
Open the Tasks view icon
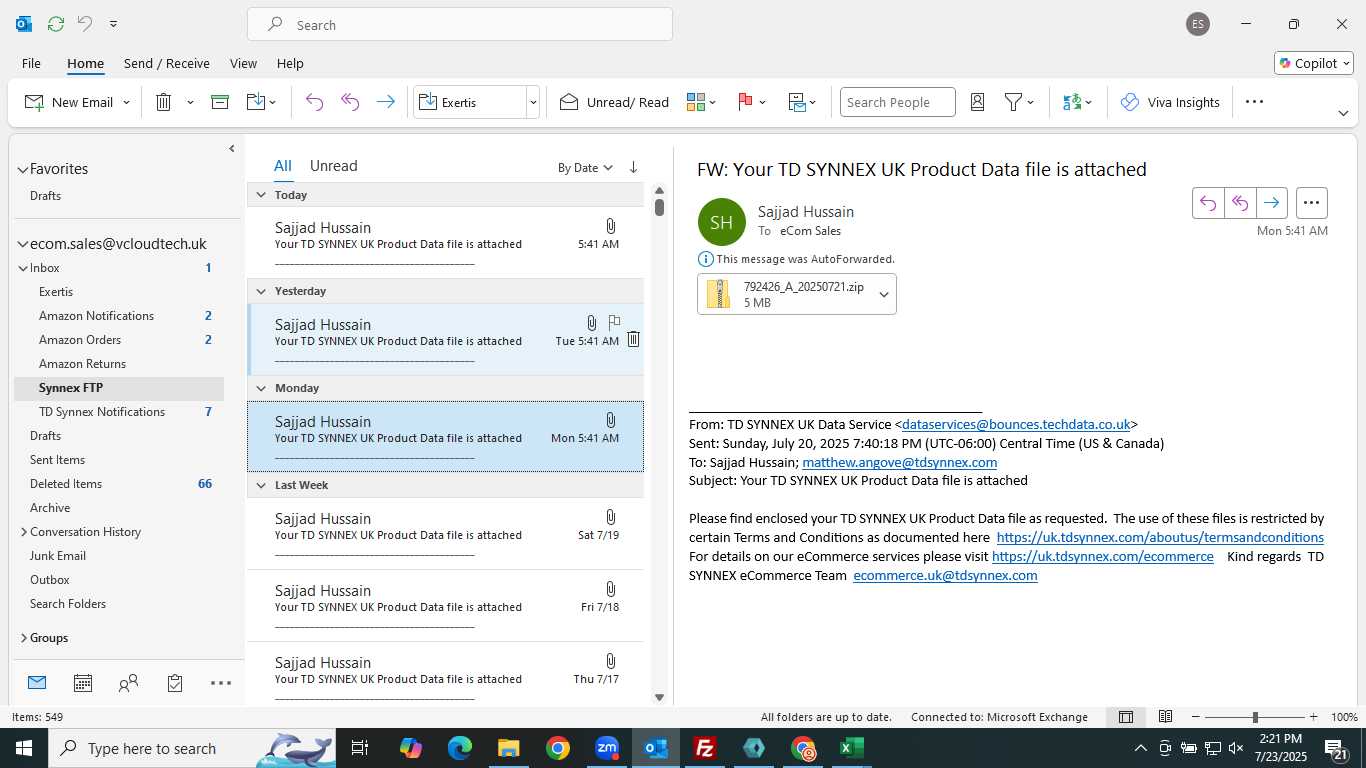(x=175, y=683)
